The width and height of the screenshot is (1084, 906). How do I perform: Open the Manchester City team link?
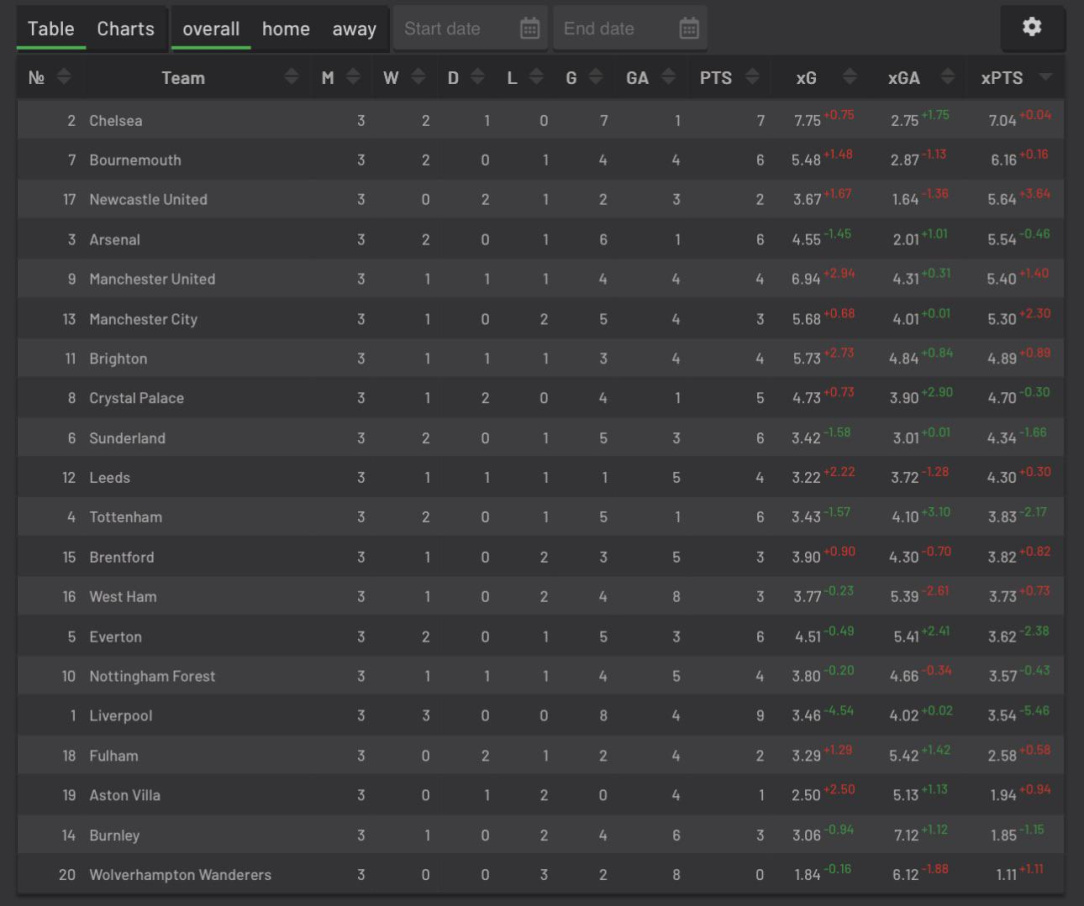pos(143,319)
